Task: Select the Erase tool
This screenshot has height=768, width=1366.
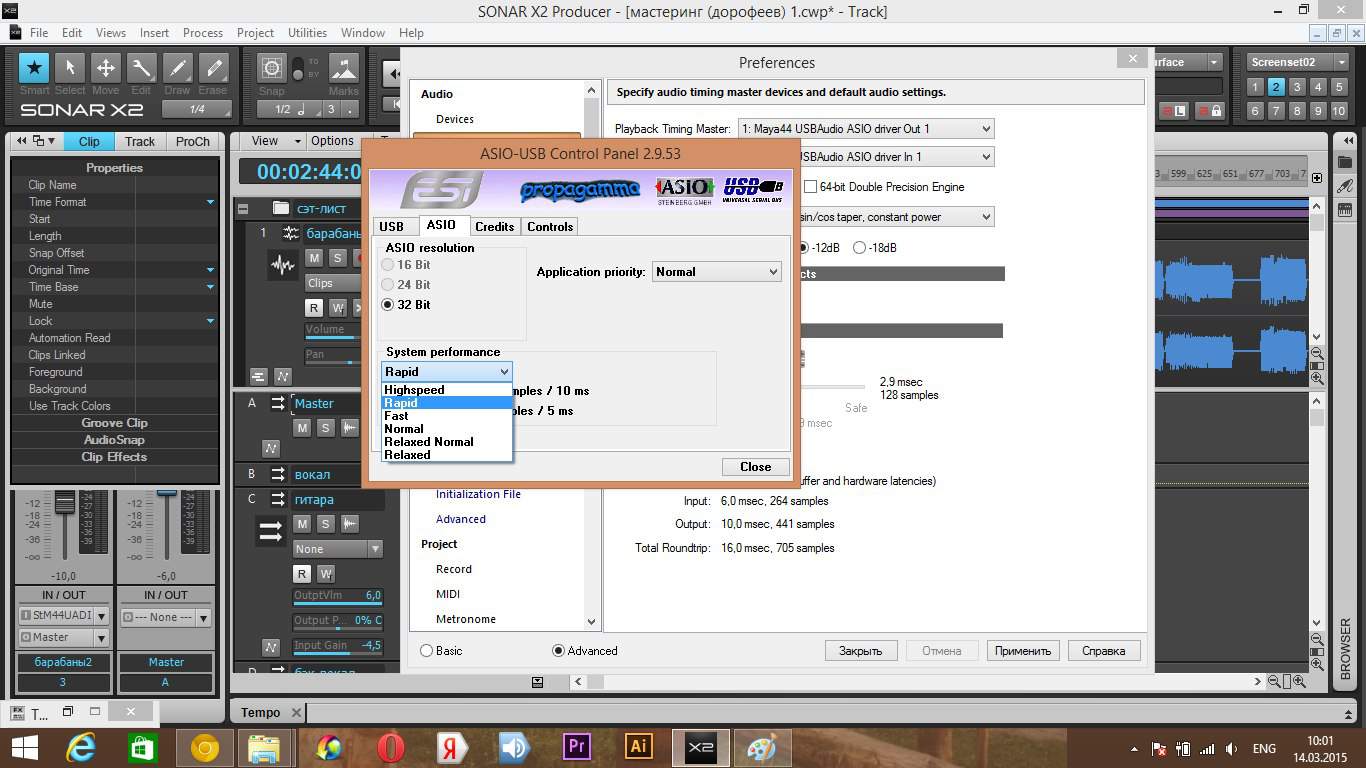Action: pos(213,69)
